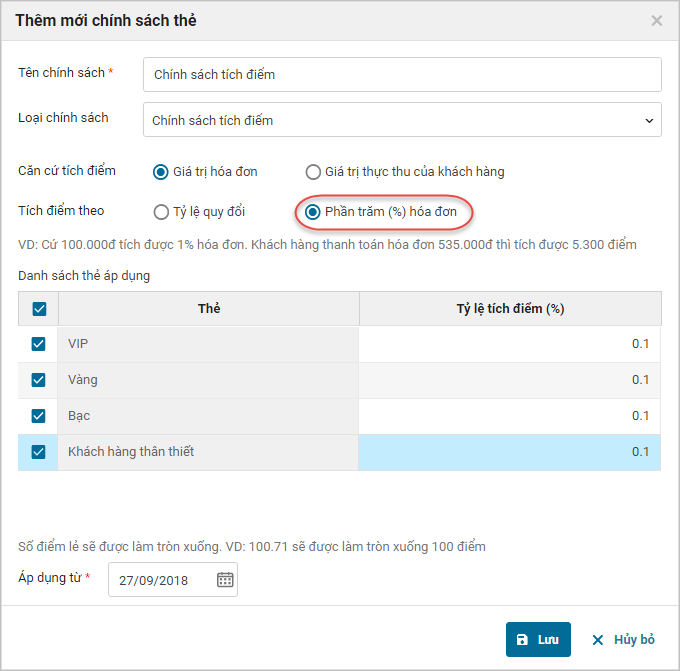Screen dimensions: 680x671
Task: Click the Tên chính sách input field
Action: (x=402, y=74)
